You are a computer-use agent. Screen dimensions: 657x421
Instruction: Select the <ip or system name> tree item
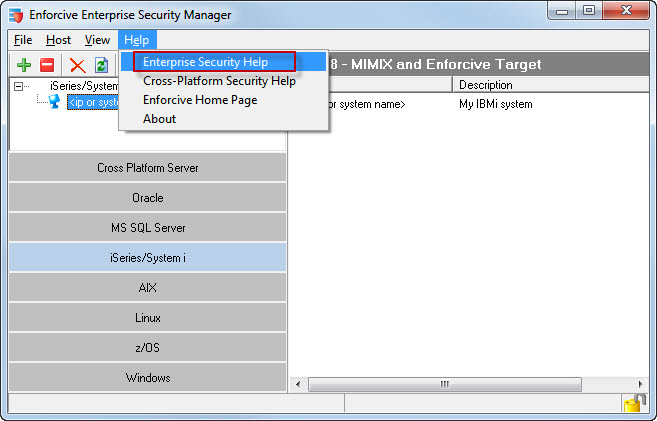(93, 102)
